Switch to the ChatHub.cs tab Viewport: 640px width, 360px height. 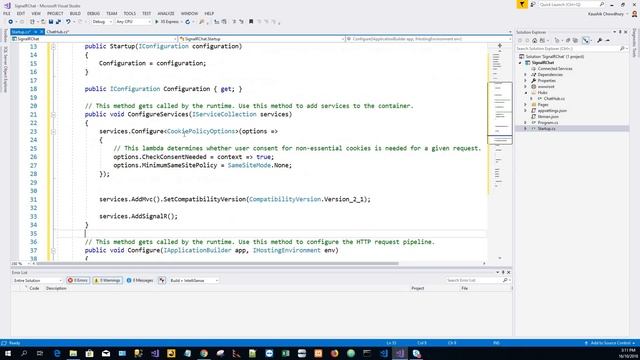click(58, 32)
